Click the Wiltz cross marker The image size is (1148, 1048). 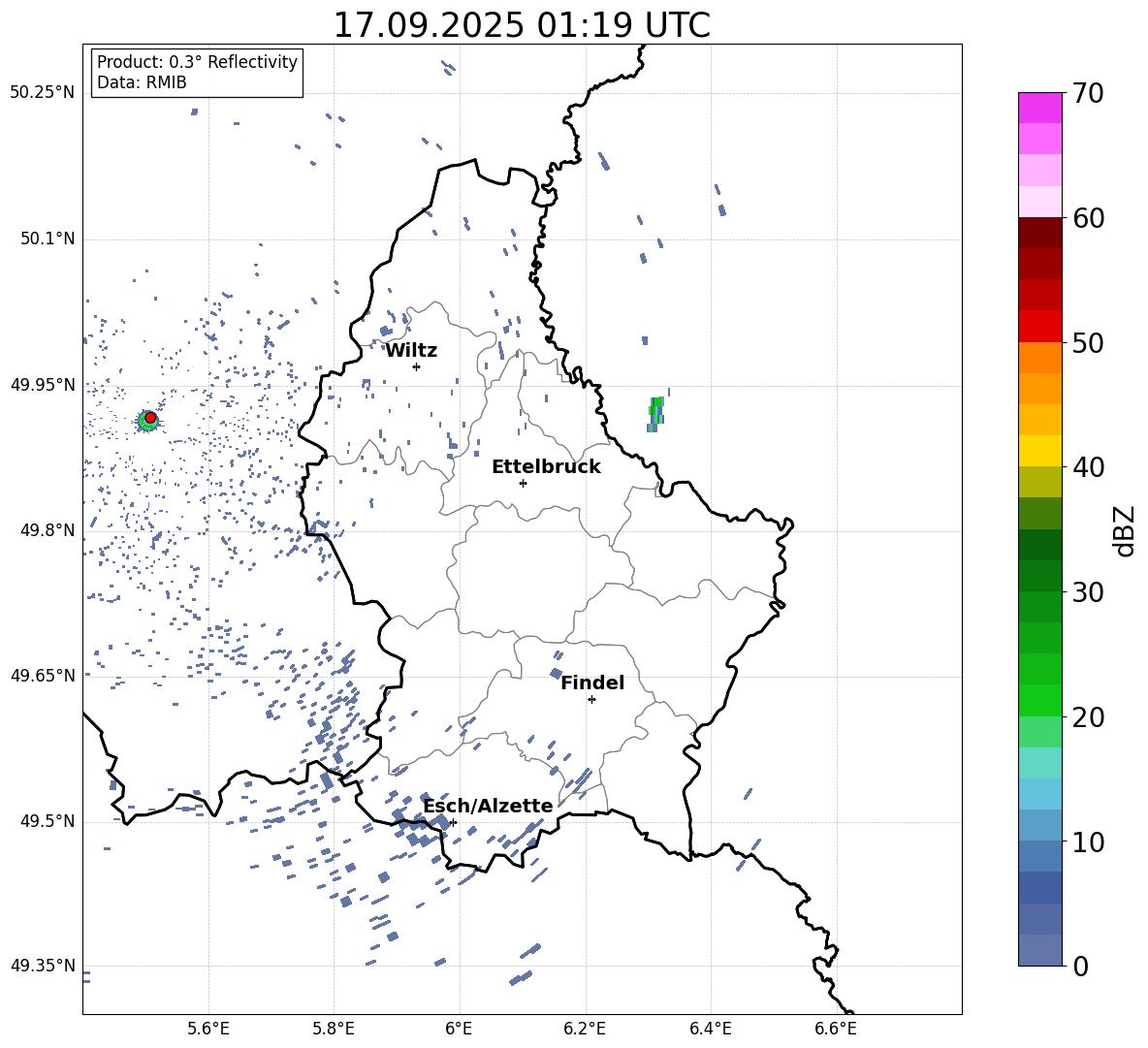(416, 366)
